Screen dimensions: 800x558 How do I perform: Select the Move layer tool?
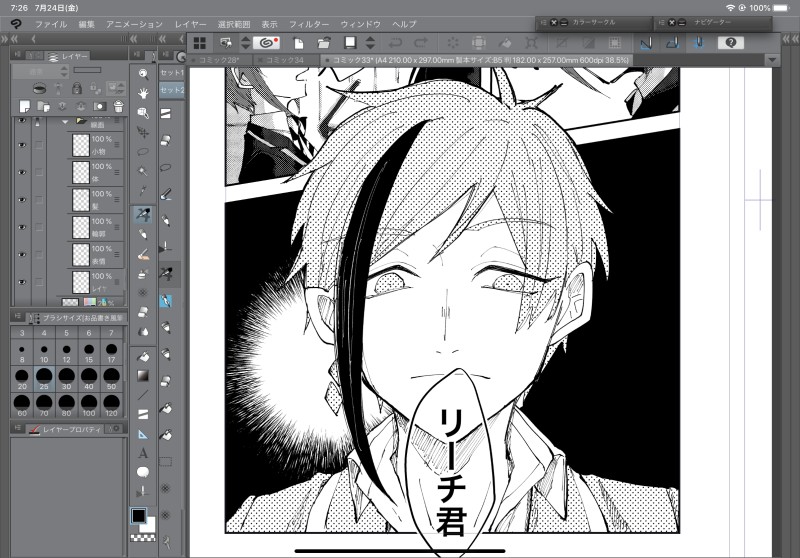[143, 133]
